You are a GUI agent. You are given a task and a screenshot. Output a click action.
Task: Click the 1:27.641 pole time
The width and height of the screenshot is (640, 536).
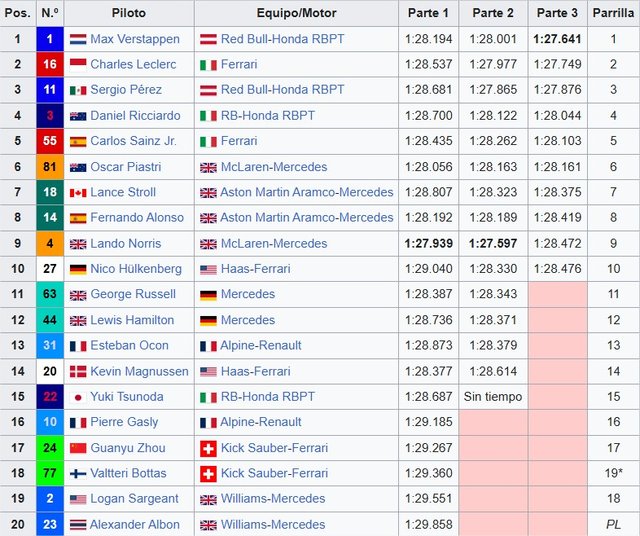[557, 39]
